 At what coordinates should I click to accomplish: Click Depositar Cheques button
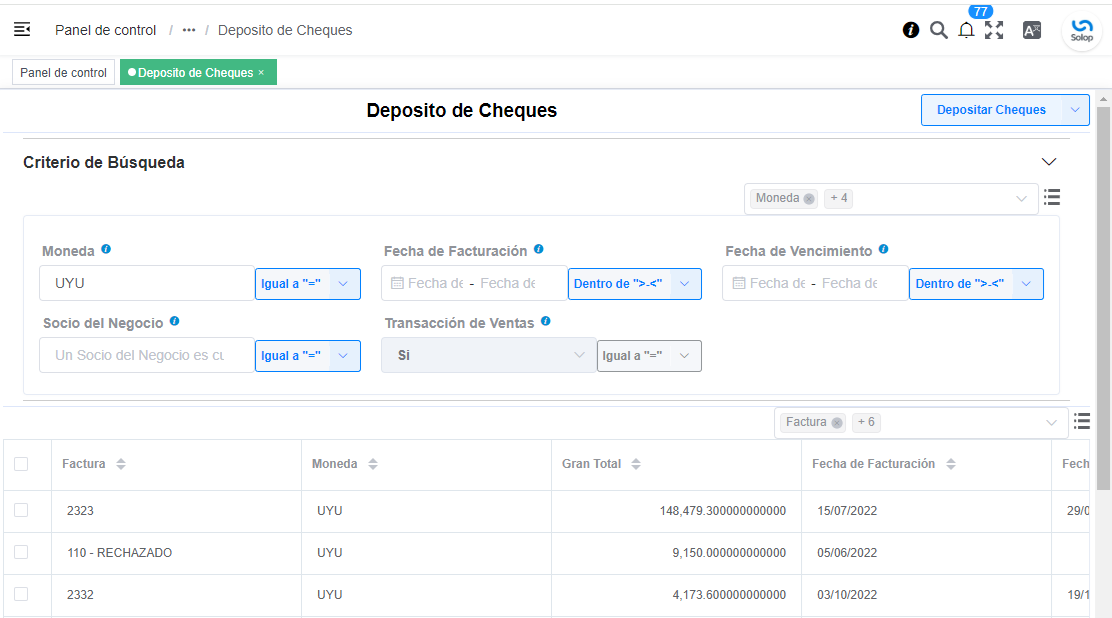991,110
